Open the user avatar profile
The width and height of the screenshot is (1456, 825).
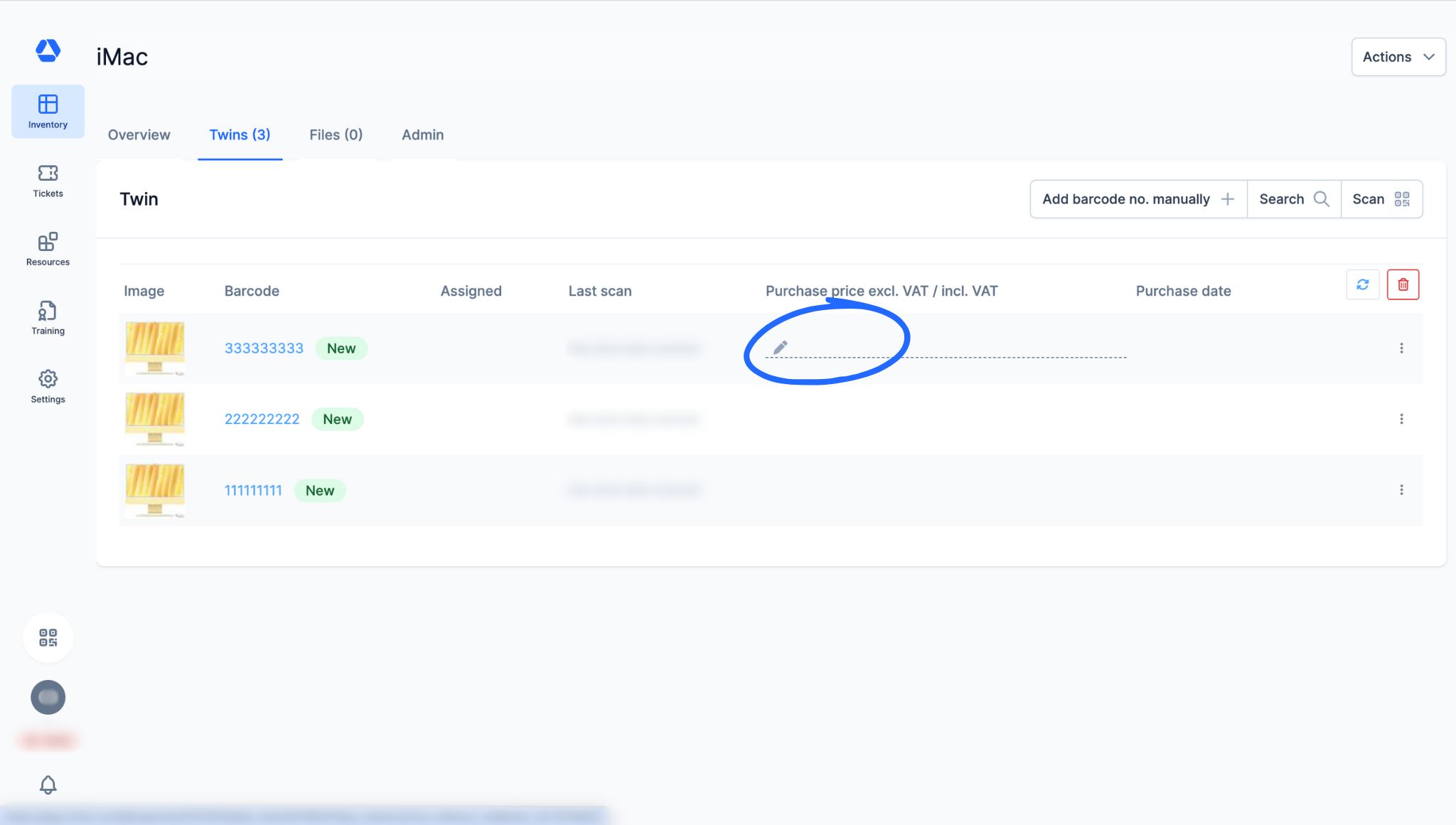tap(48, 697)
